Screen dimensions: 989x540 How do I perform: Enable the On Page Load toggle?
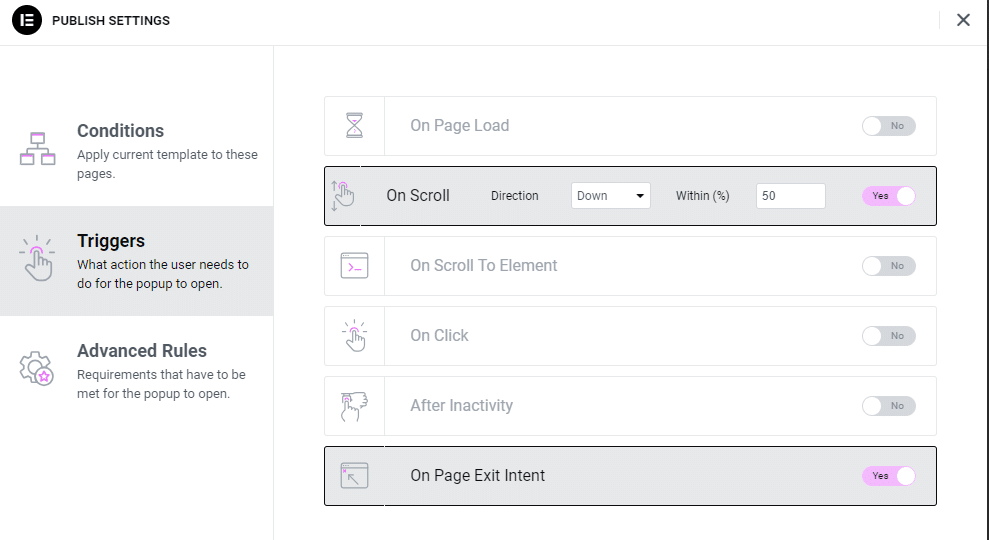889,126
